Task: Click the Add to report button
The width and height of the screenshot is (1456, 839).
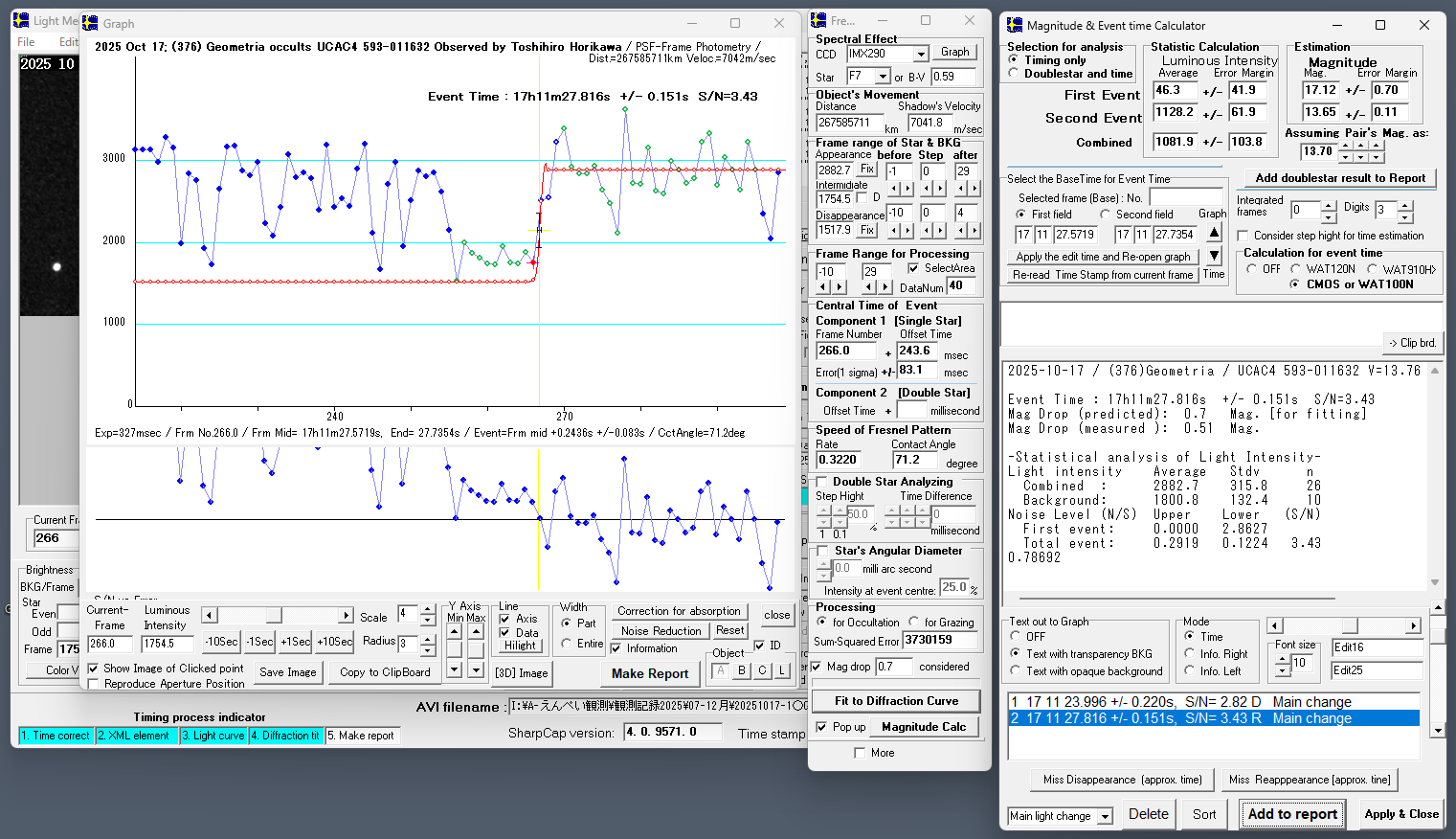Action: coord(1292,814)
